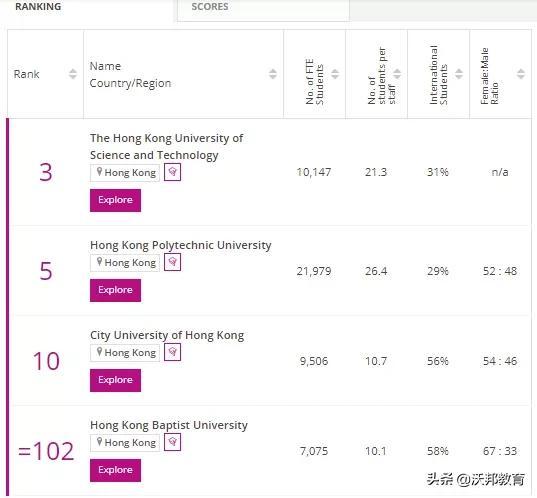Image resolution: width=537 pixels, height=498 pixels.
Task: Sort by Name Country/Region arrows
Action: [x=273, y=74]
